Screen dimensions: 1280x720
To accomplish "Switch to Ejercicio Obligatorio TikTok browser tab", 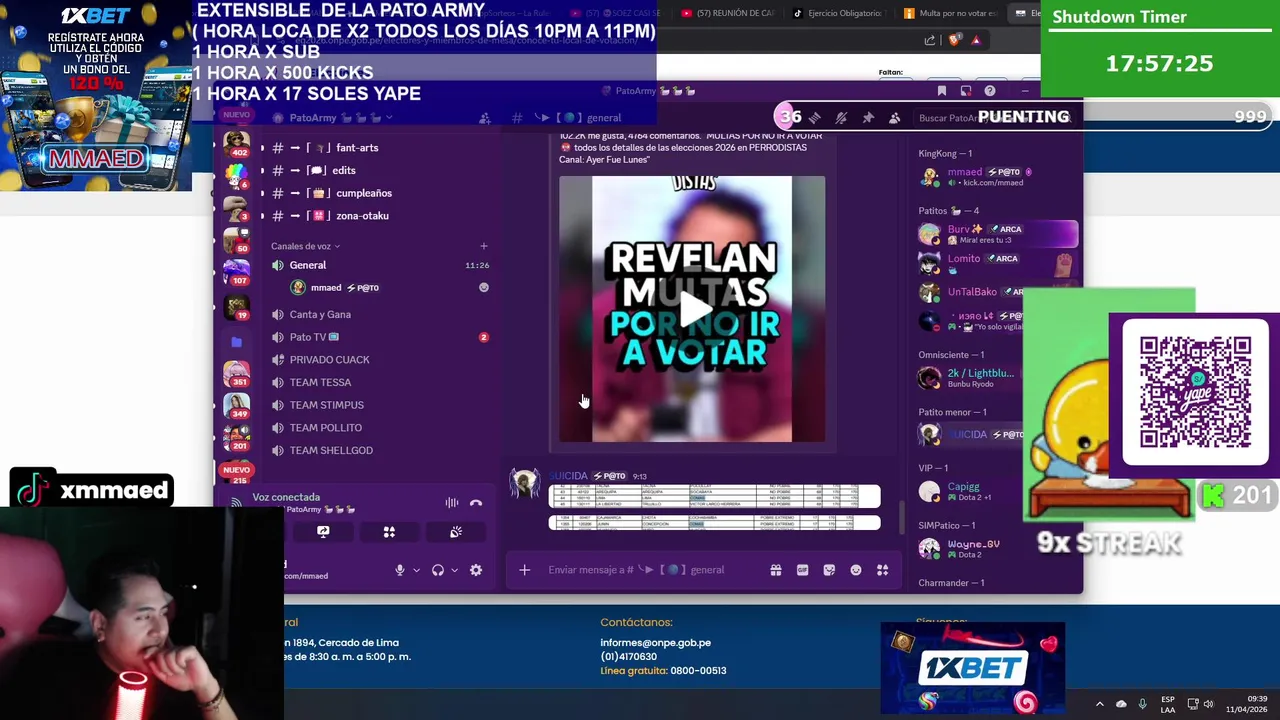I will coord(839,13).
